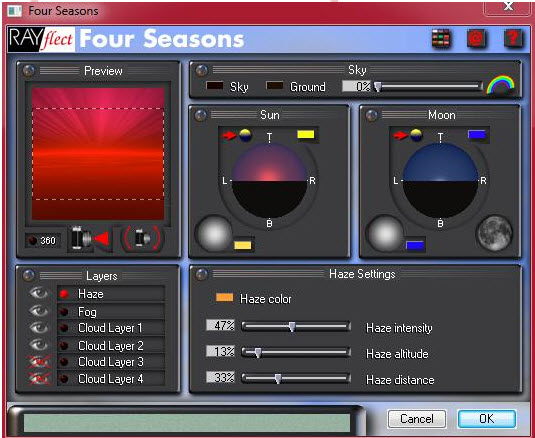This screenshot has width=535, height=438.
Task: Show Cloud Layer 3 with crossed eye icon
Action: pyautogui.click(x=39, y=362)
